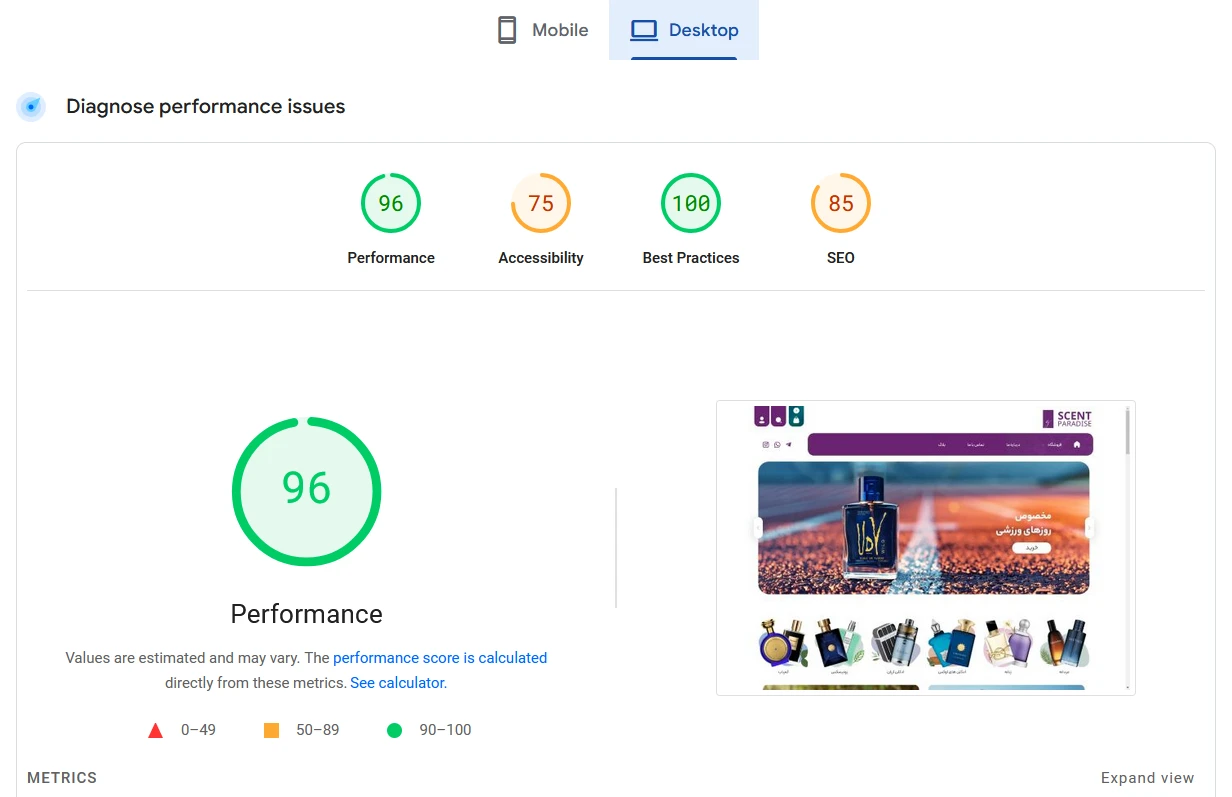
Task: Click the large Performance 96 gauge circle
Action: click(306, 491)
